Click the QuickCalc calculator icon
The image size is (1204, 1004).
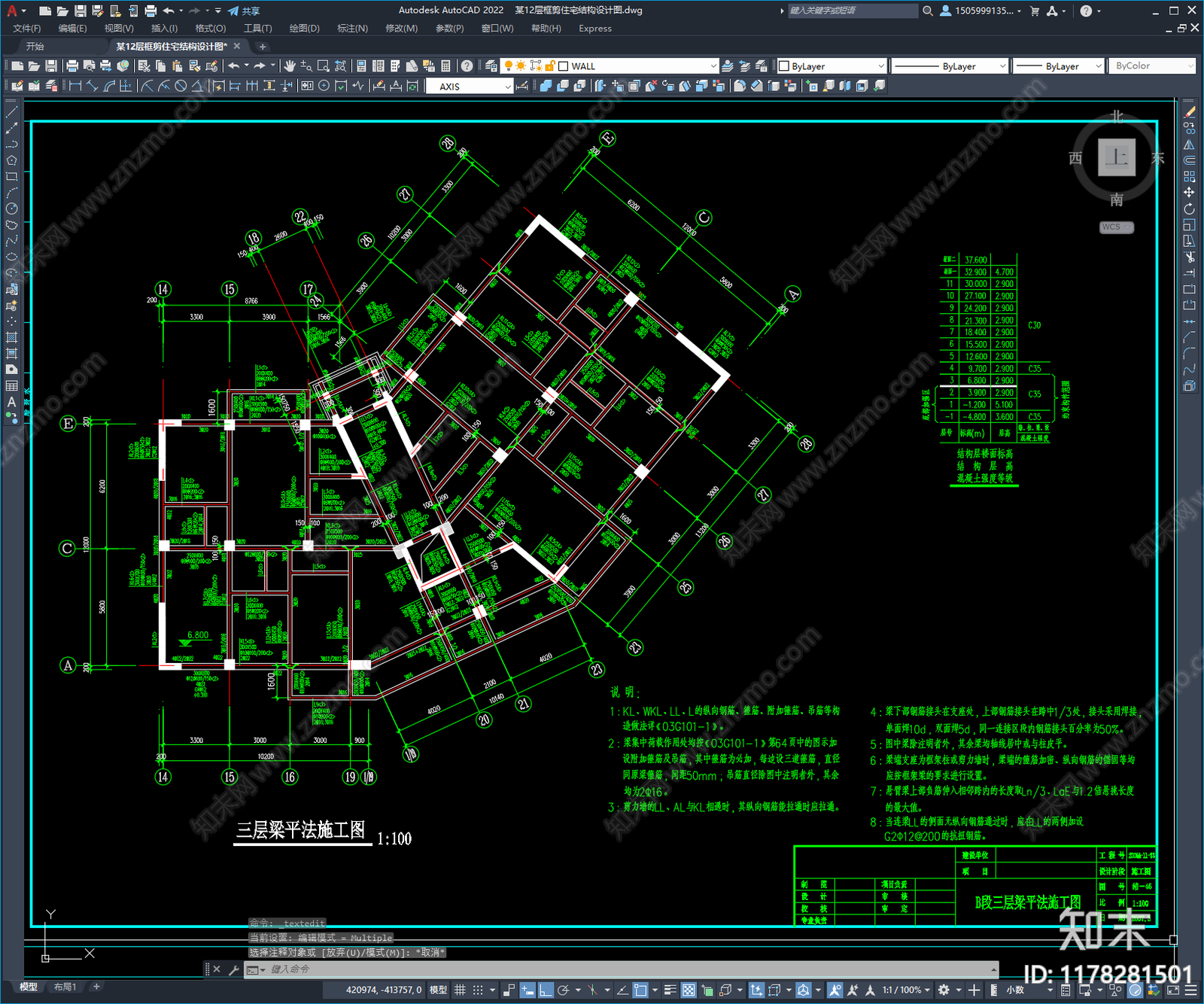pos(445,66)
